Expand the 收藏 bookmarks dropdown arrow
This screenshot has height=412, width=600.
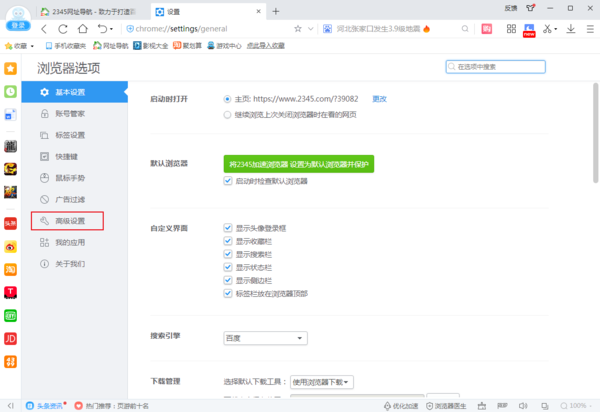tap(32, 46)
